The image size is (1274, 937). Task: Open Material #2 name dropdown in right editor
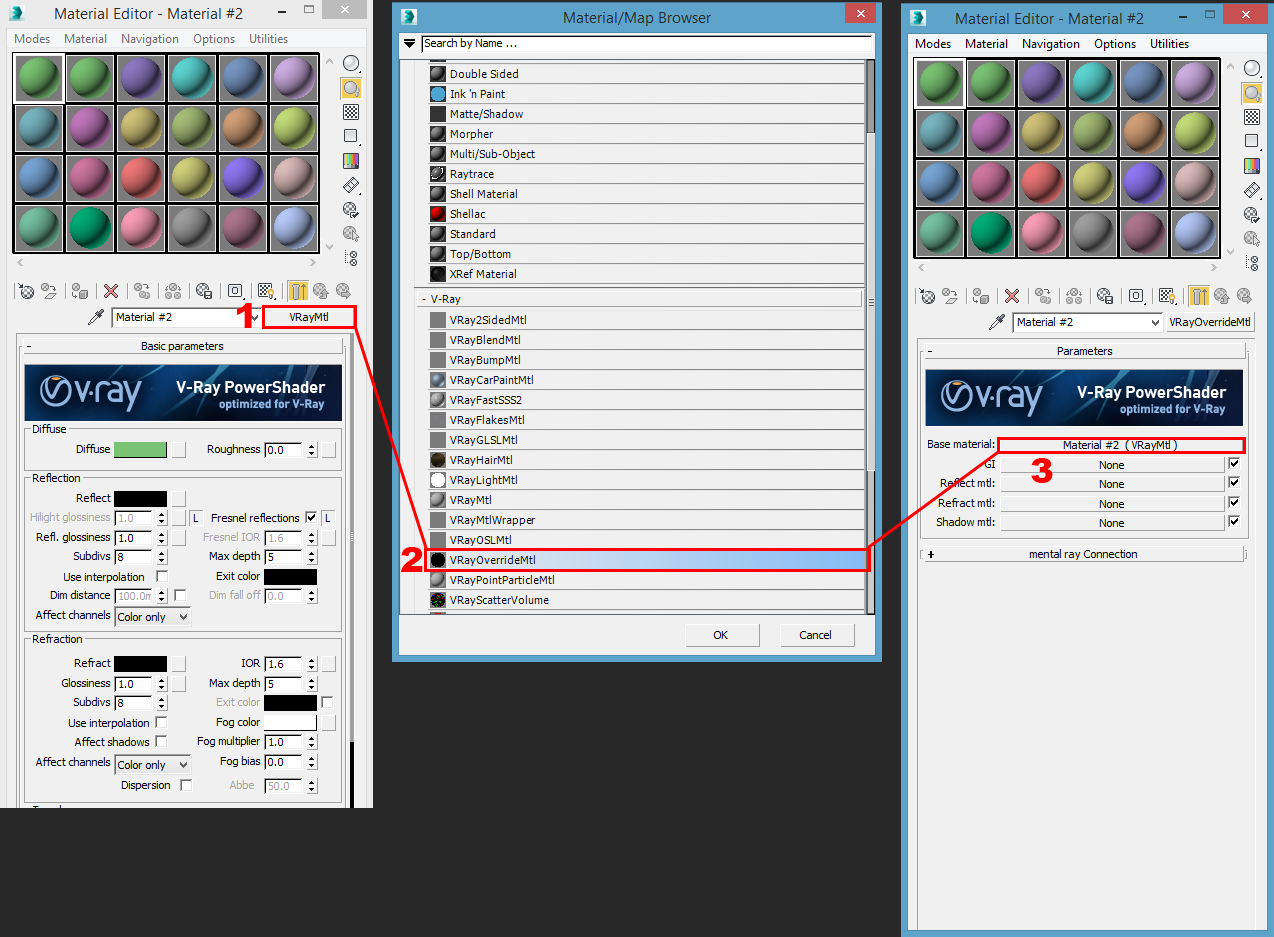pyautogui.click(x=1155, y=322)
